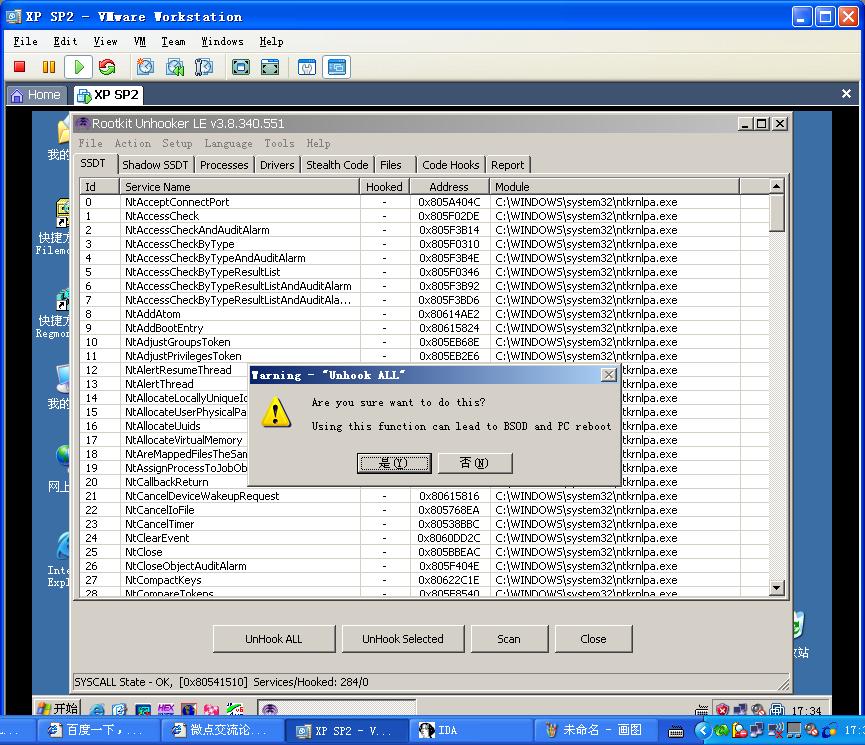Image resolution: width=865 pixels, height=745 pixels.
Task: Close the Warning Unhook ALL dialog
Action: coord(608,375)
